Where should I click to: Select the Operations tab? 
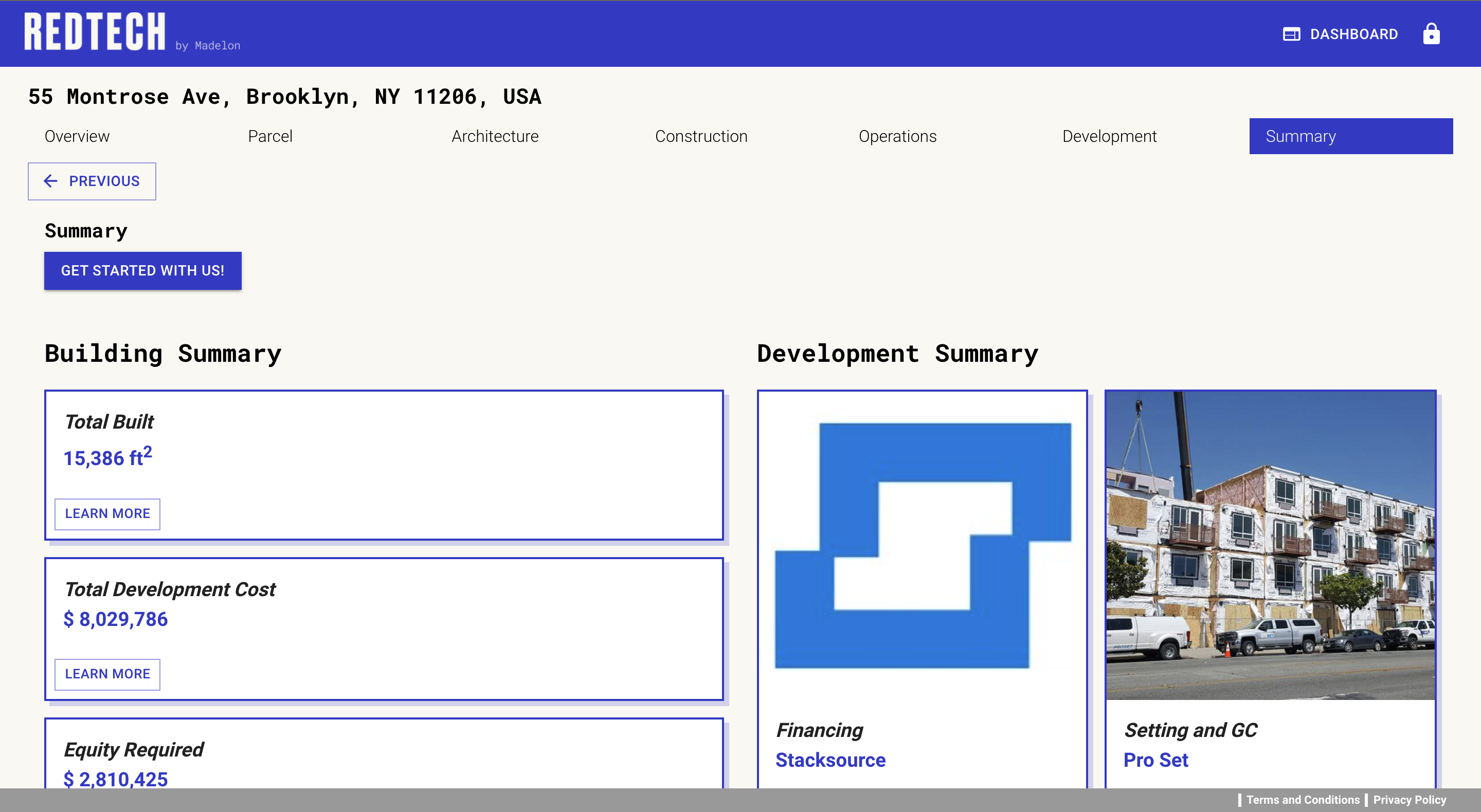coord(897,136)
